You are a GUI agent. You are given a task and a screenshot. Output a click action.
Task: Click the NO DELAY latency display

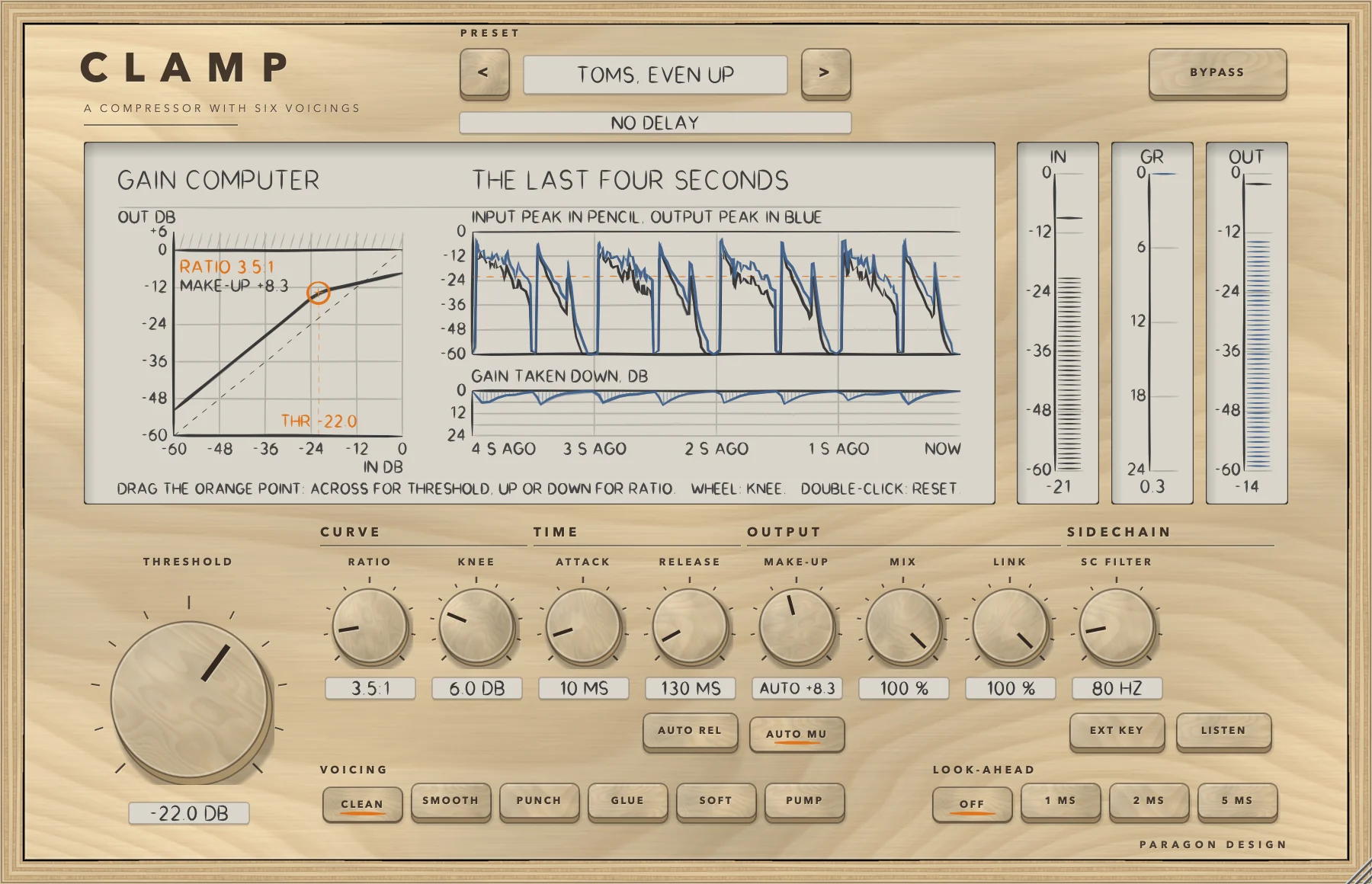[x=656, y=123]
